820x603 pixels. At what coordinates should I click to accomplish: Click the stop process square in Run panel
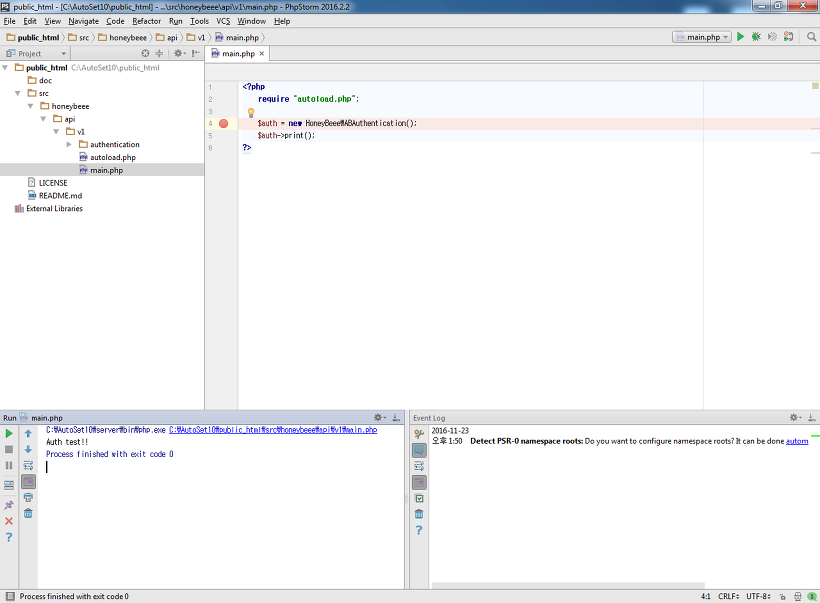pos(9,449)
